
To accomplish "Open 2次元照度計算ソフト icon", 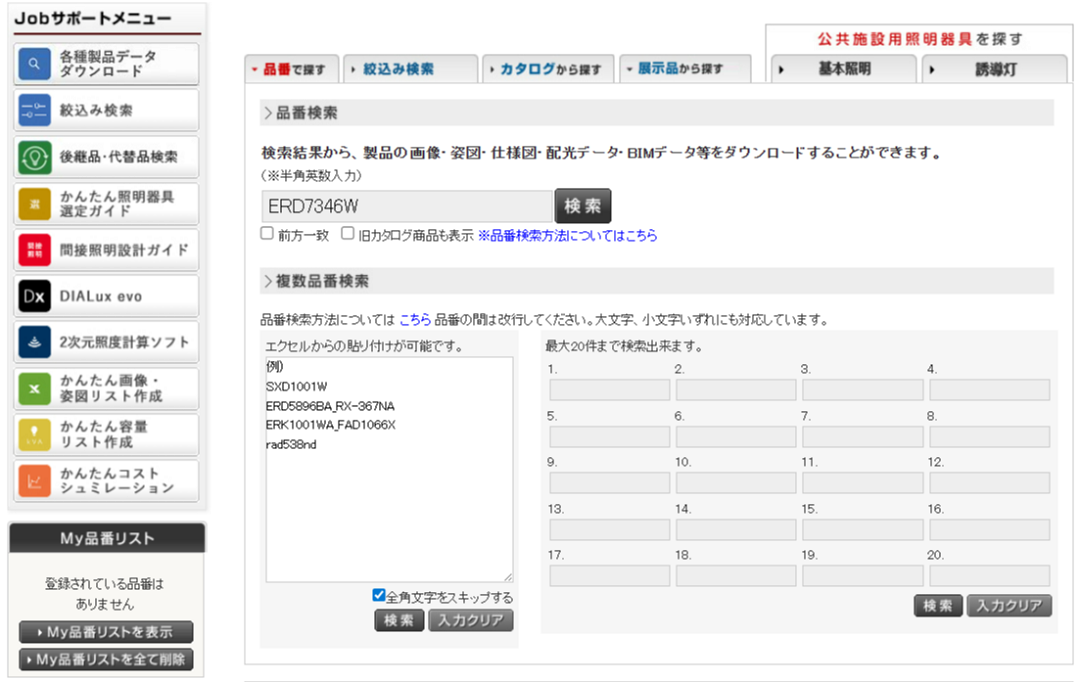I will (34, 342).
